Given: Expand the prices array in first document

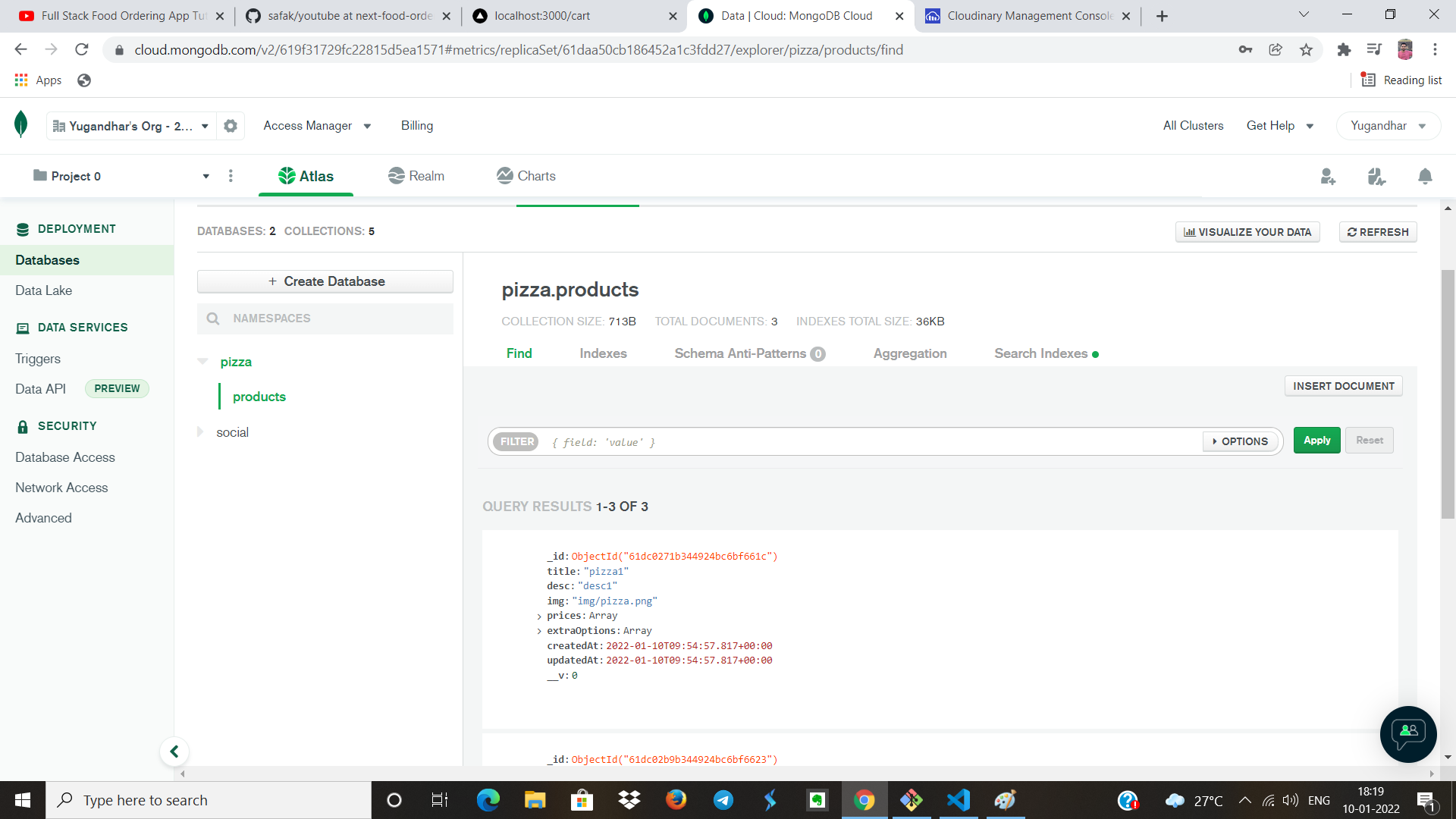Looking at the screenshot, I should tap(540, 616).
